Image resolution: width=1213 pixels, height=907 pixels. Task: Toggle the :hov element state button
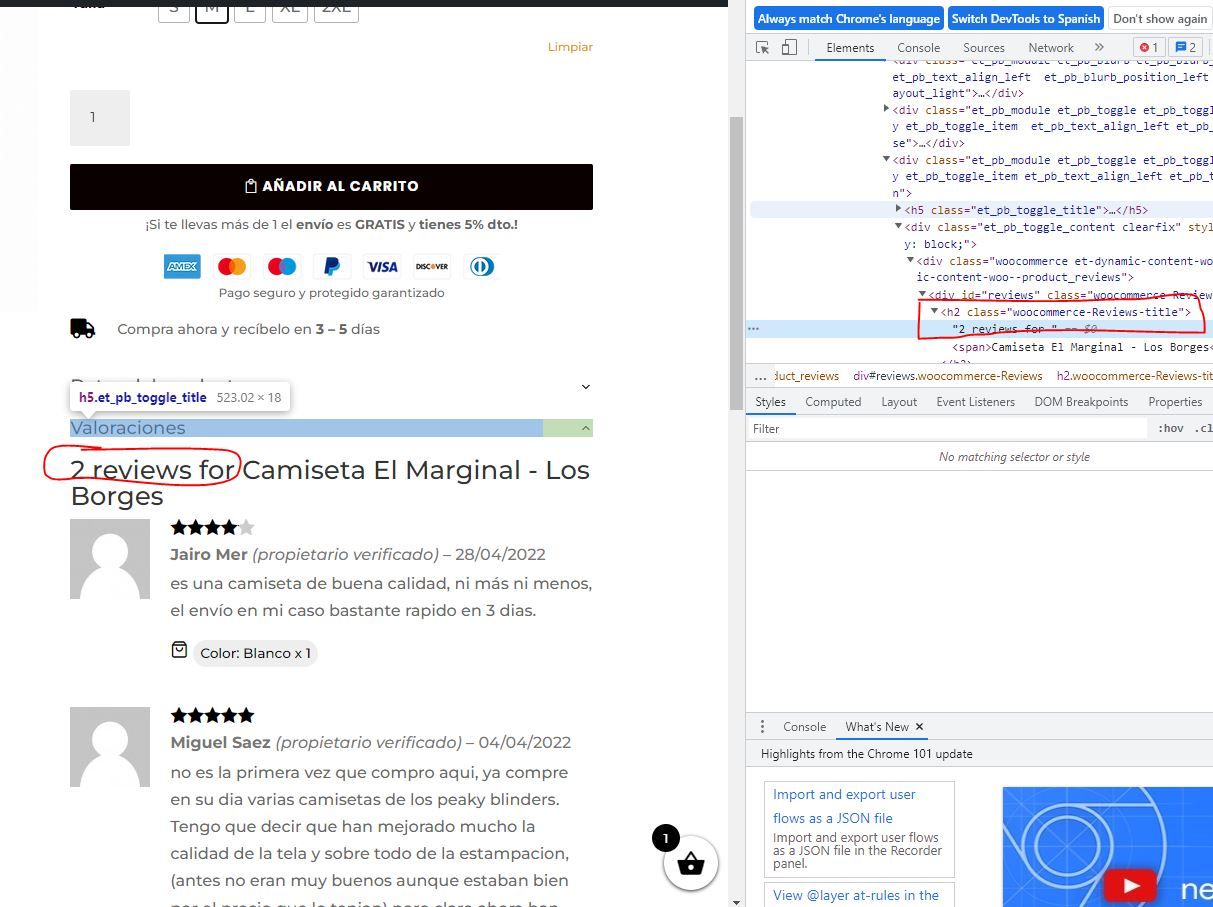[x=1170, y=429]
